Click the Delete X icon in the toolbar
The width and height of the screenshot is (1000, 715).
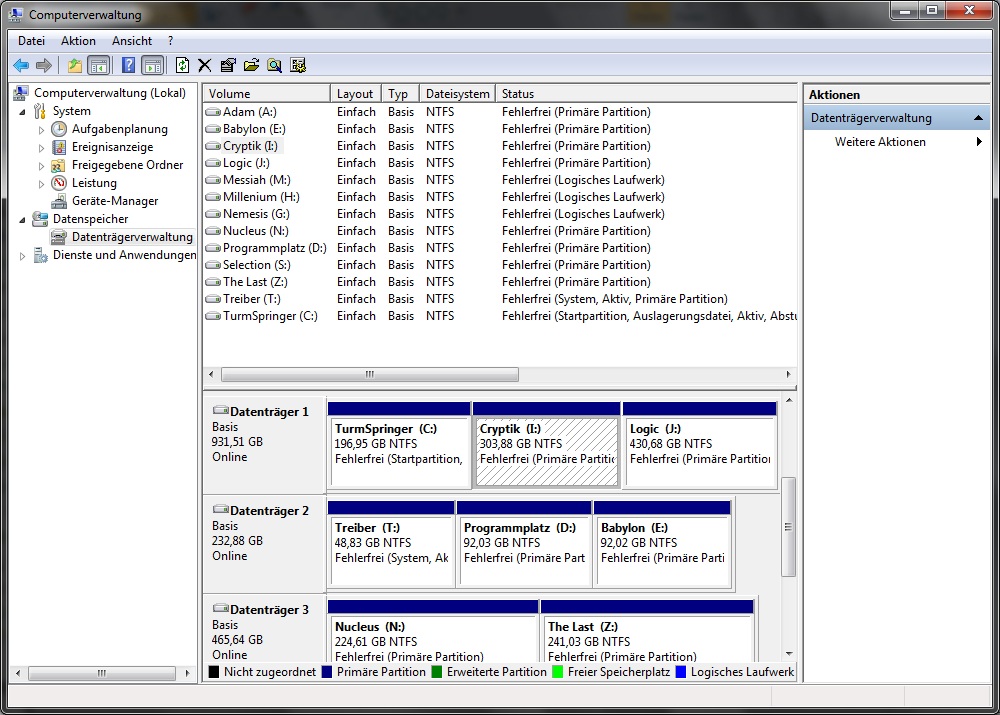[x=205, y=65]
